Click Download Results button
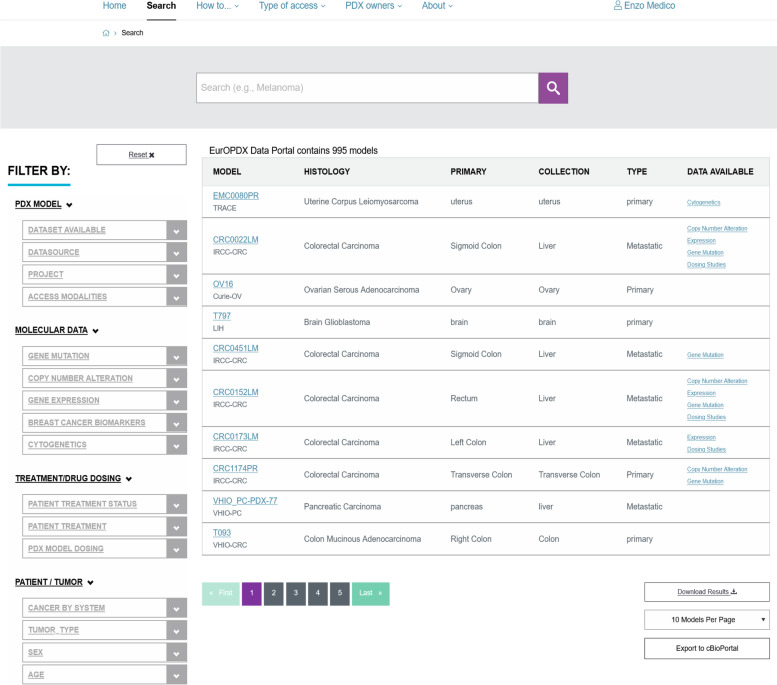This screenshot has width=777, height=685. 707,592
